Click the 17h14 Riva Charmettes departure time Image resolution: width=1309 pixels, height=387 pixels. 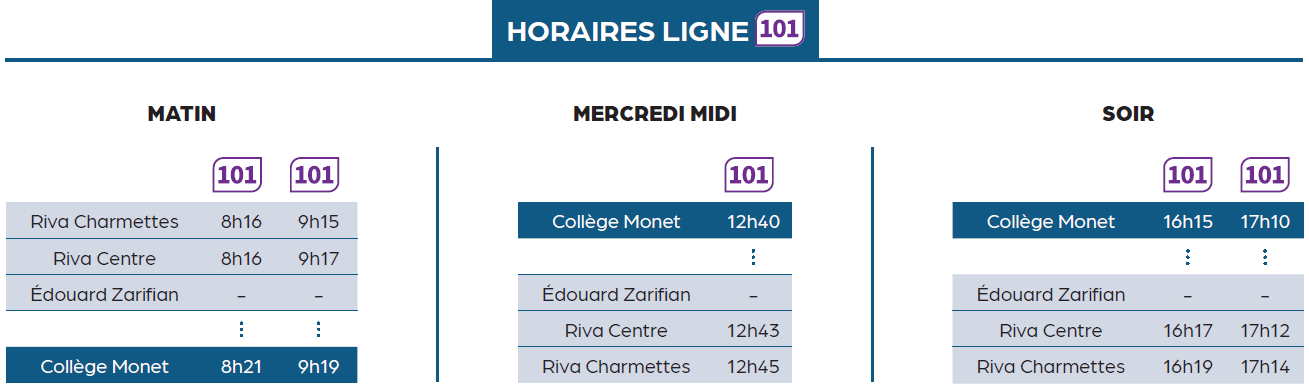[x=1265, y=366]
